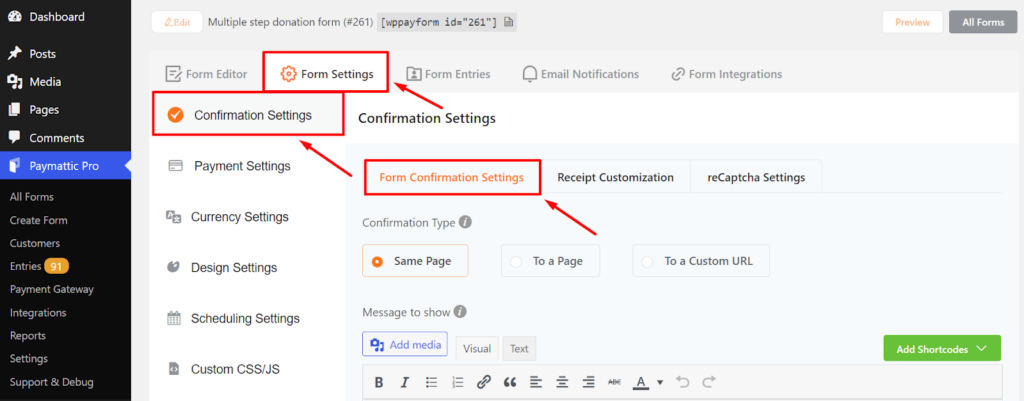Switch to the Form Entries tab
The image size is (1024, 401).
(448, 74)
